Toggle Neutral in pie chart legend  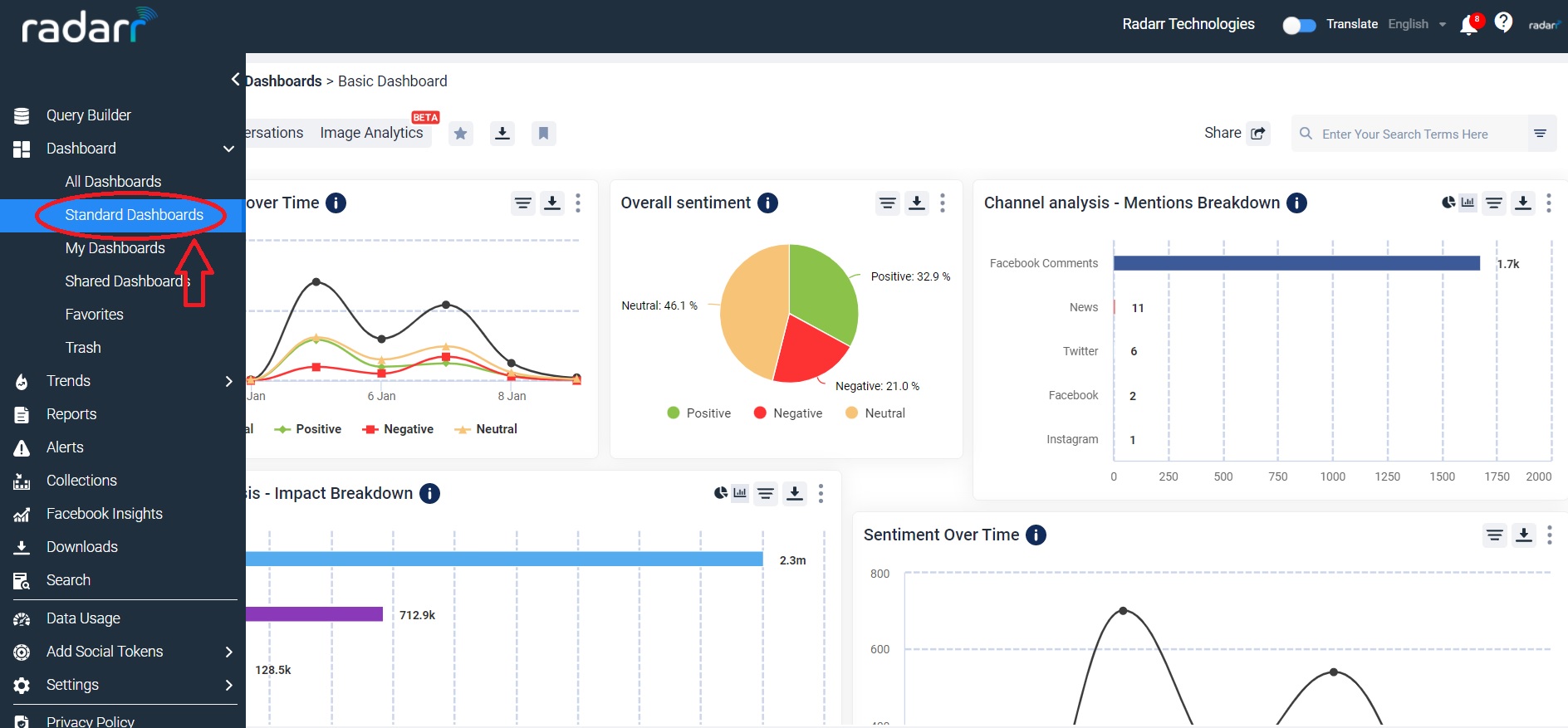tap(875, 413)
